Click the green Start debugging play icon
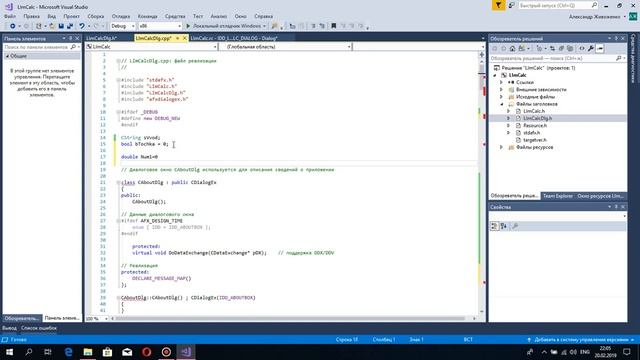This screenshot has height=360, width=640. [188, 26]
